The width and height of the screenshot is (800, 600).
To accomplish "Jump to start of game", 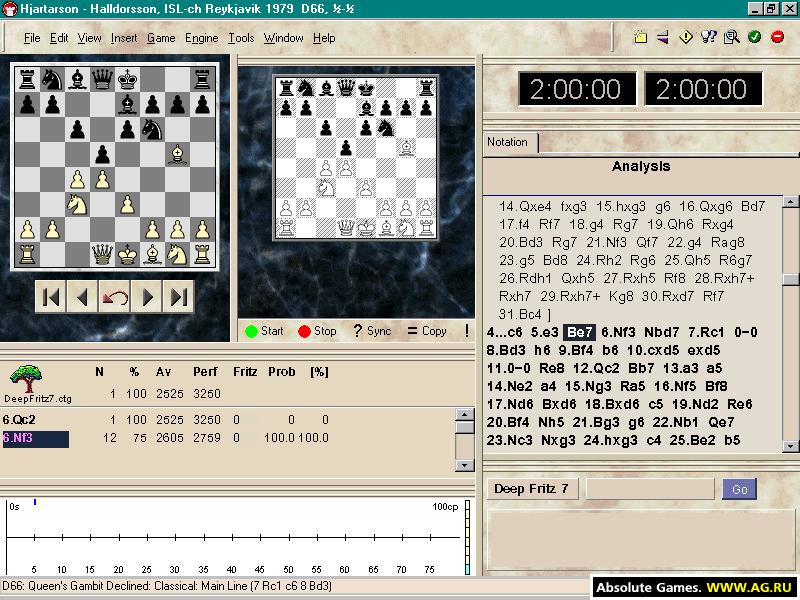I will 51,296.
